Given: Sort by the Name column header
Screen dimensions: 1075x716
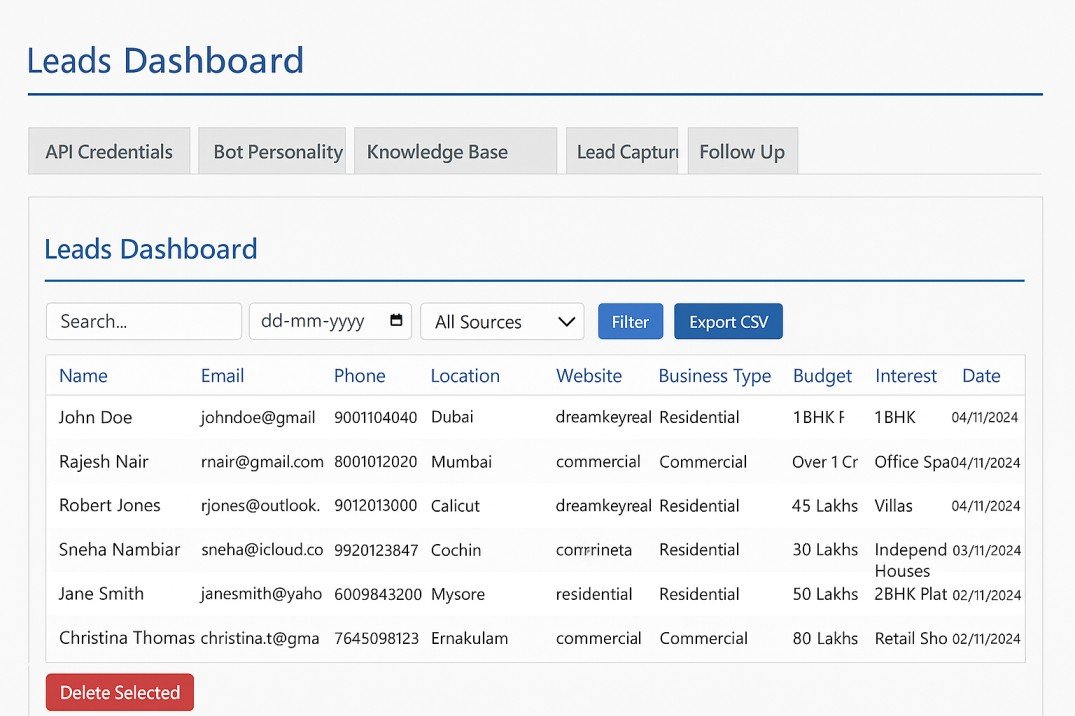Looking at the screenshot, I should (x=83, y=376).
